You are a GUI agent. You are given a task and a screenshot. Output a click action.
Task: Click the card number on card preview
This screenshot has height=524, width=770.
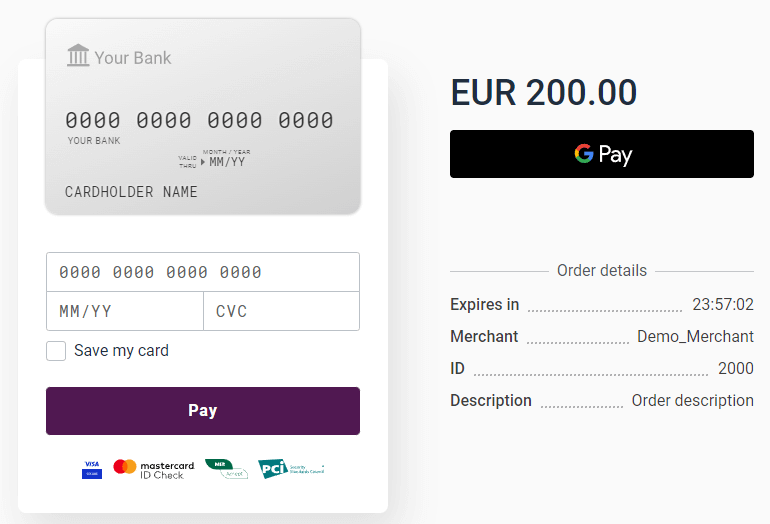point(199,120)
